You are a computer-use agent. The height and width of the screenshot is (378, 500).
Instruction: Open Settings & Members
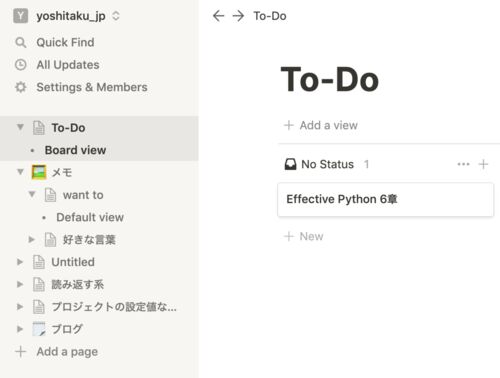tap(81, 87)
